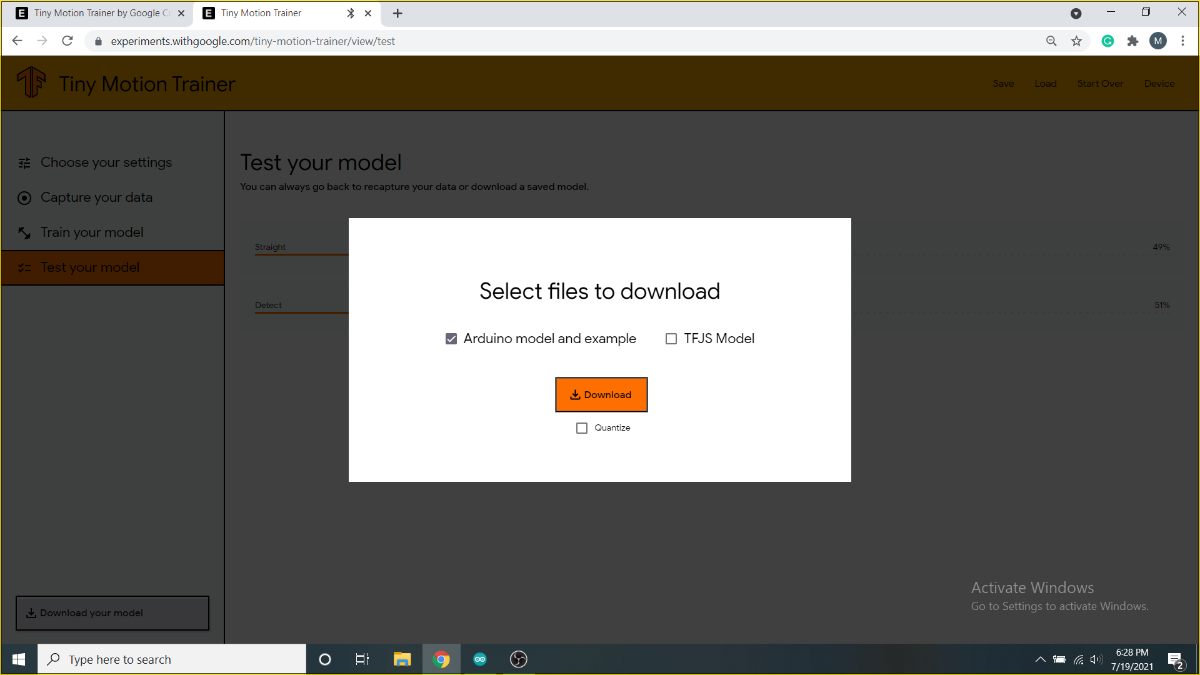This screenshot has width=1200, height=675.
Task: Show hidden system tray icons chevron
Action: [1040, 659]
